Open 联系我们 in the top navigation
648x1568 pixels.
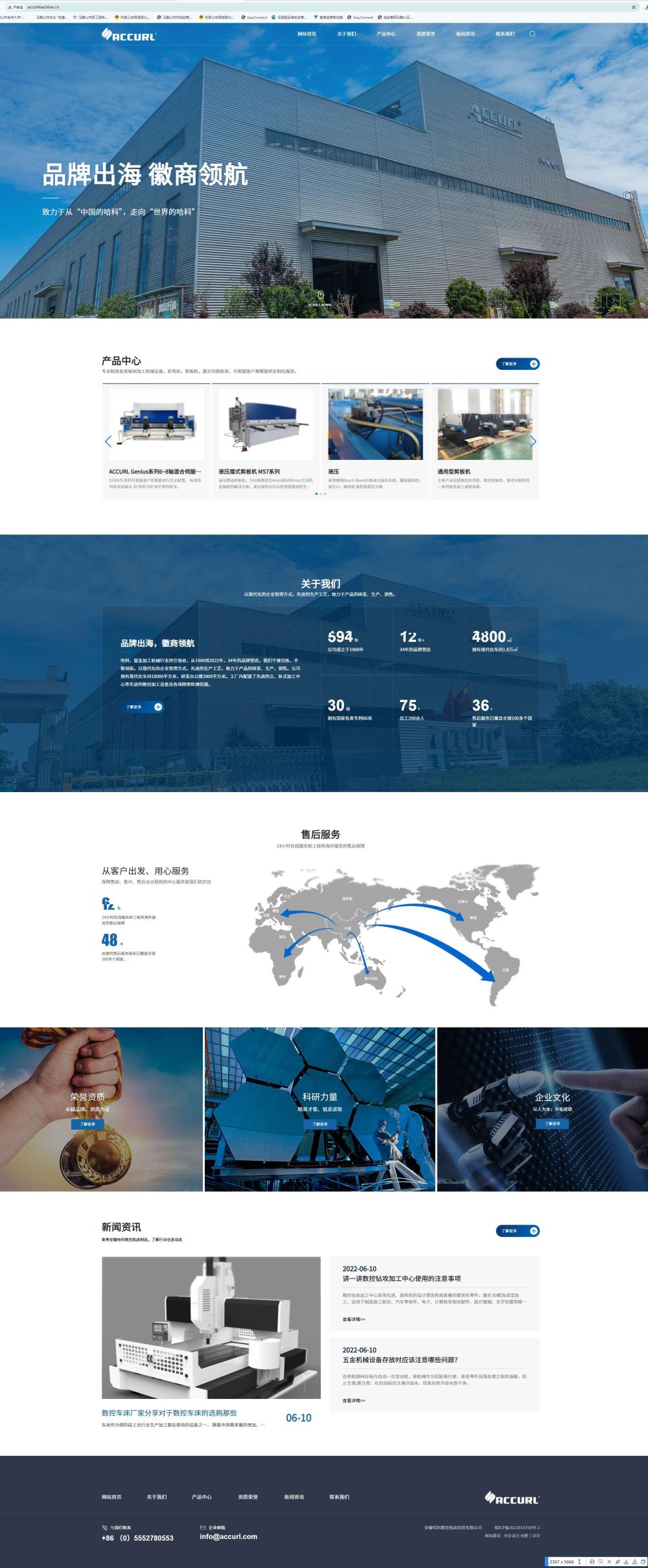[x=505, y=34]
